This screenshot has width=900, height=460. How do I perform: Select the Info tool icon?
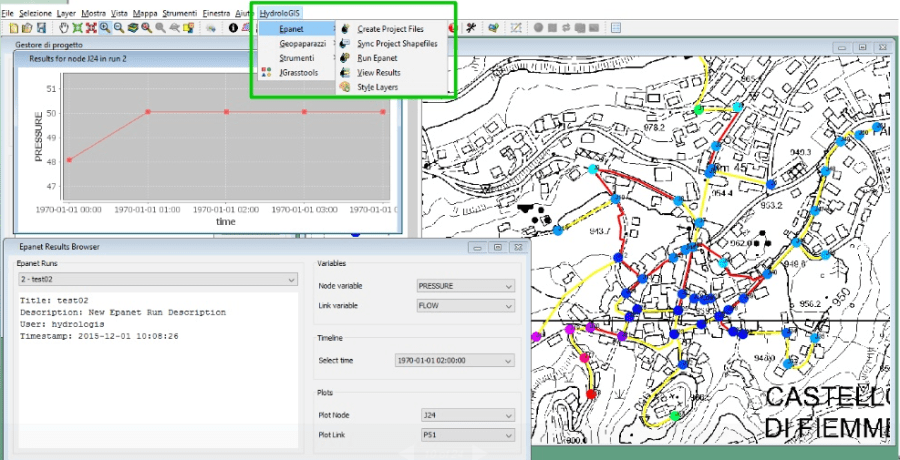[x=233, y=28]
